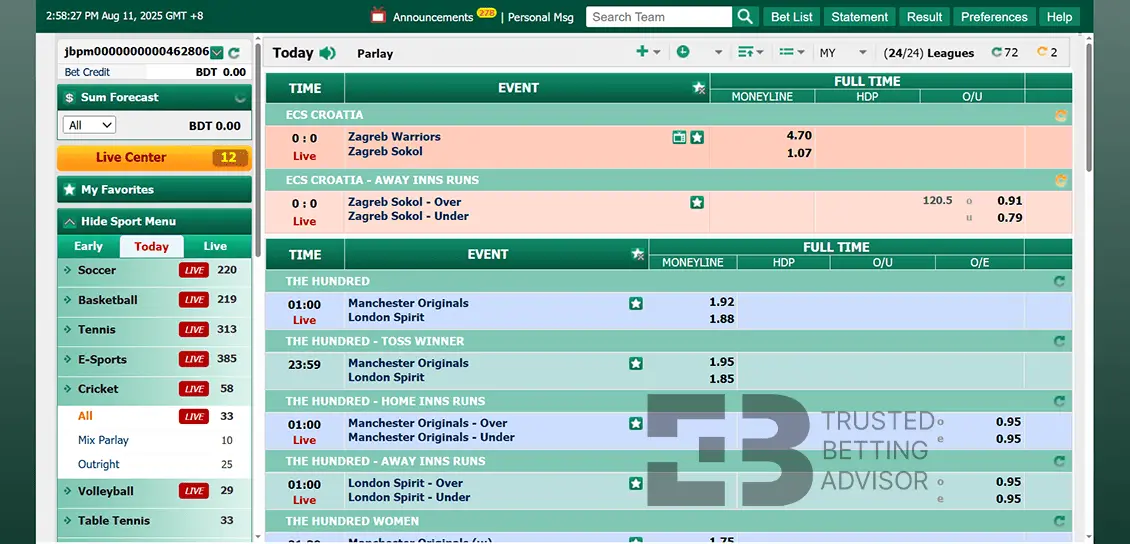
Task: Open the MY odds type dropdown
Action: click(843, 53)
